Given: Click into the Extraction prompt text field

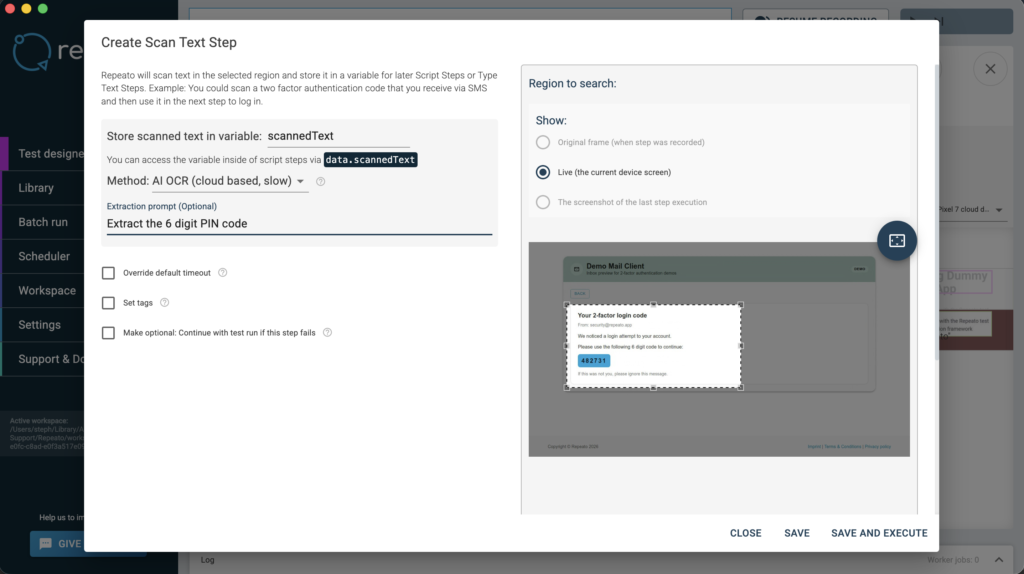Looking at the screenshot, I should [298, 224].
